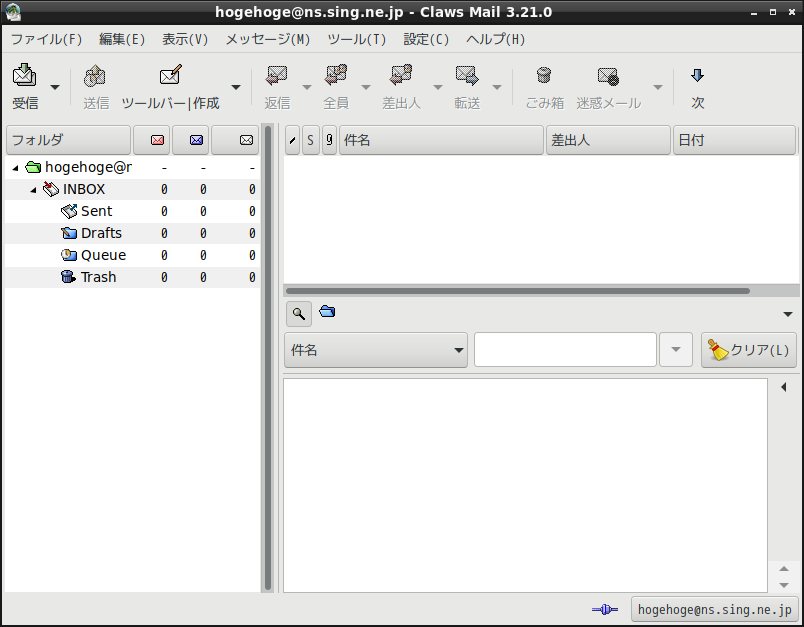This screenshot has width=804, height=627.
Task: Click the 受信 receive mail icon
Action: pos(25,75)
